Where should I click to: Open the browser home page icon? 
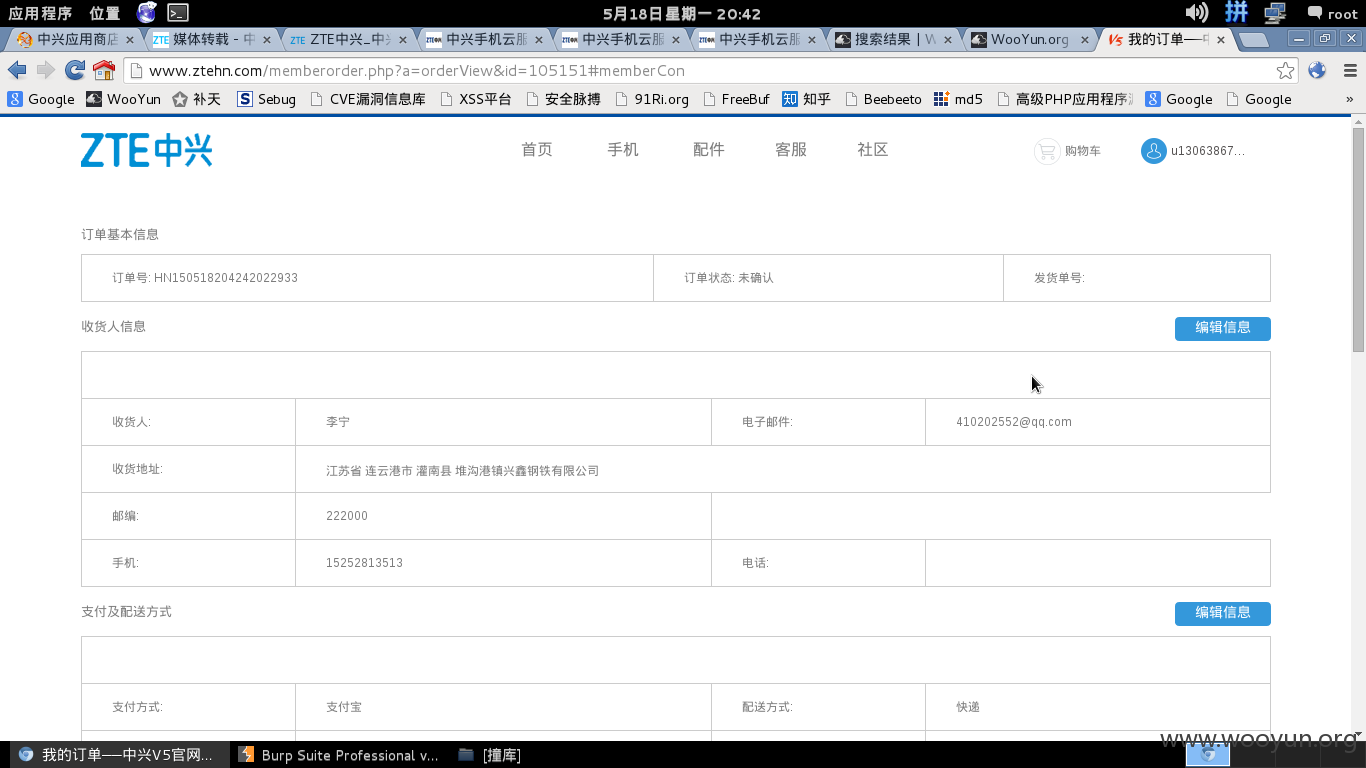tap(104, 70)
